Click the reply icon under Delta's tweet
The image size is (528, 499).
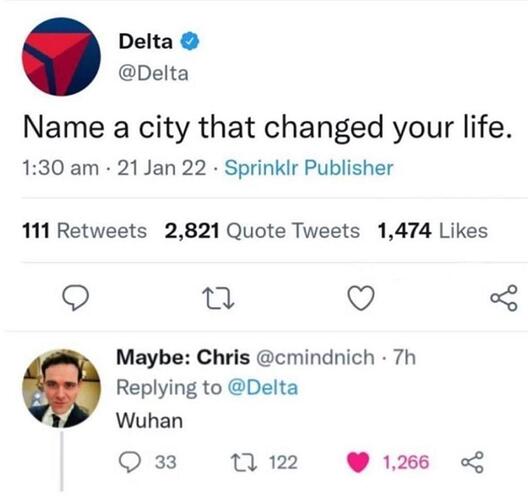pyautogui.click(x=76, y=298)
